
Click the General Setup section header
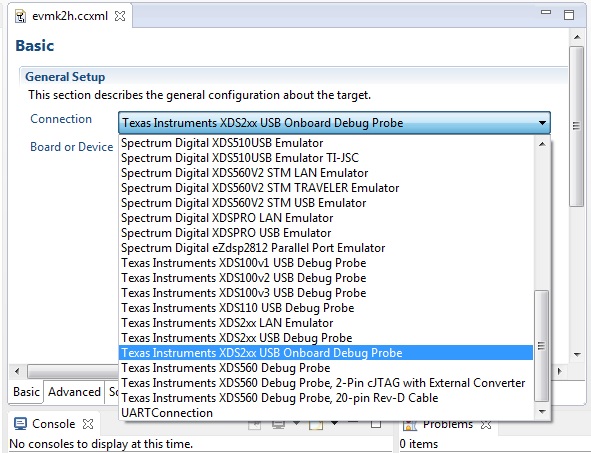65,77
